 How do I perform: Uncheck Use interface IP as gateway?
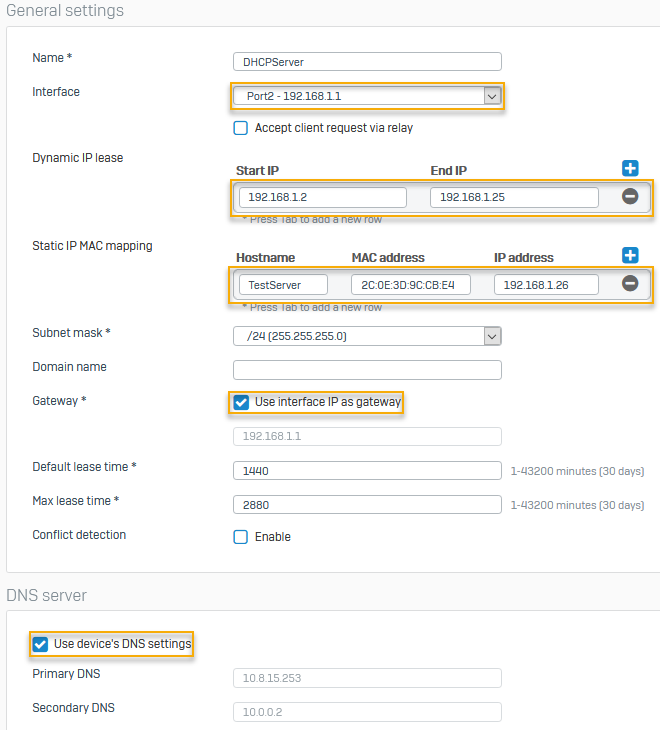241,402
